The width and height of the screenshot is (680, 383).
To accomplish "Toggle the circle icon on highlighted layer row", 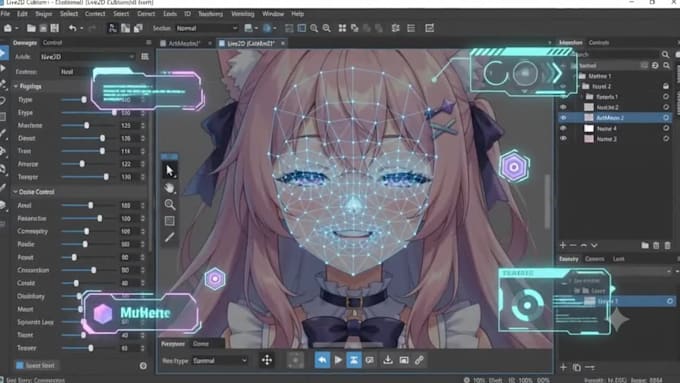I will tap(666, 118).
